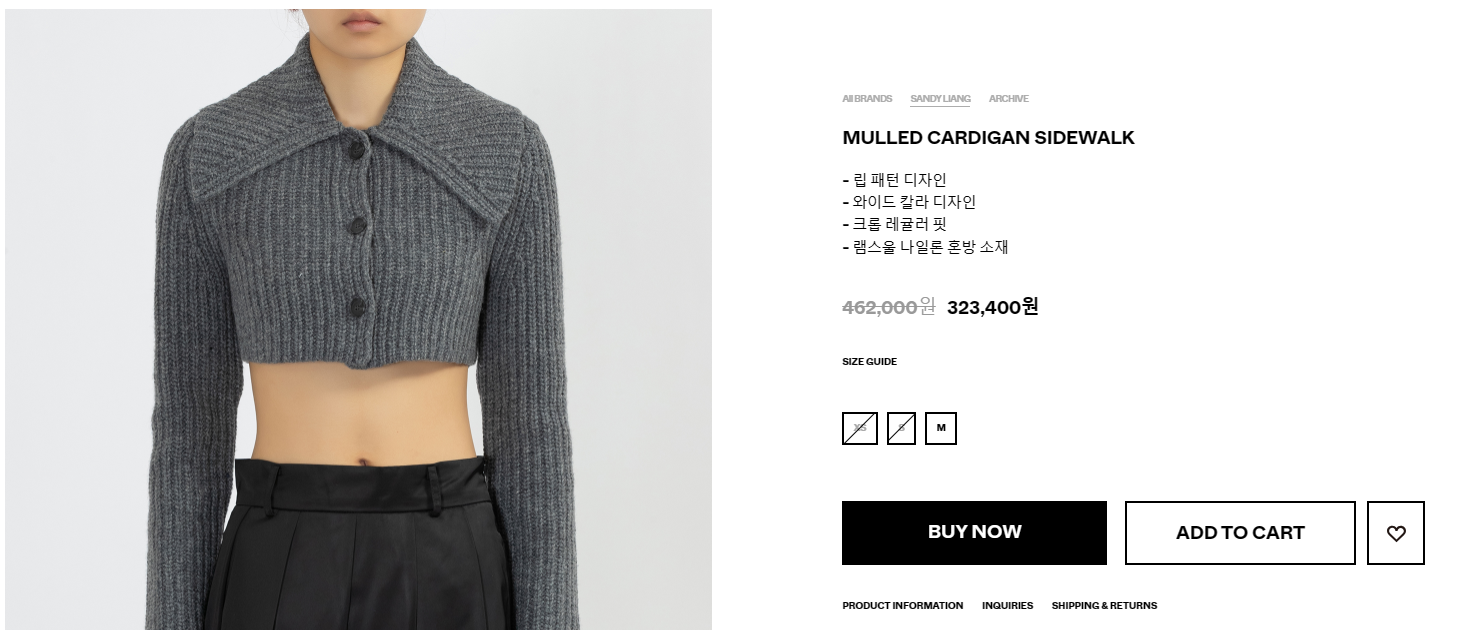Click the Buy Now button

coord(974,533)
